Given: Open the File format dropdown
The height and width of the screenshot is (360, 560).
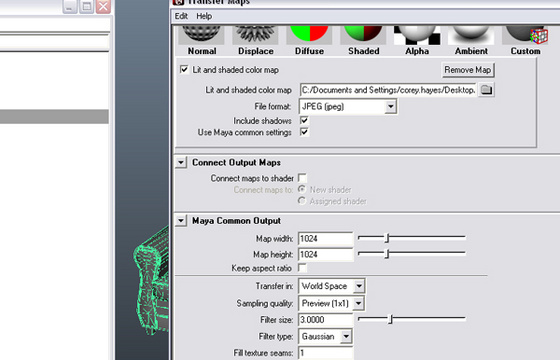Looking at the screenshot, I should point(348,106).
